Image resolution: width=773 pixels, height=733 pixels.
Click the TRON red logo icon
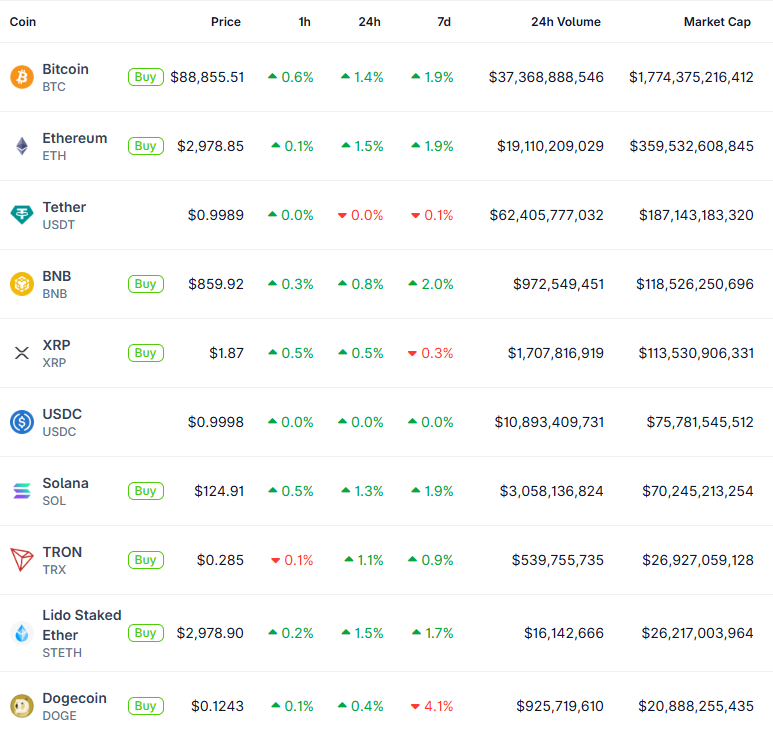click(21, 560)
